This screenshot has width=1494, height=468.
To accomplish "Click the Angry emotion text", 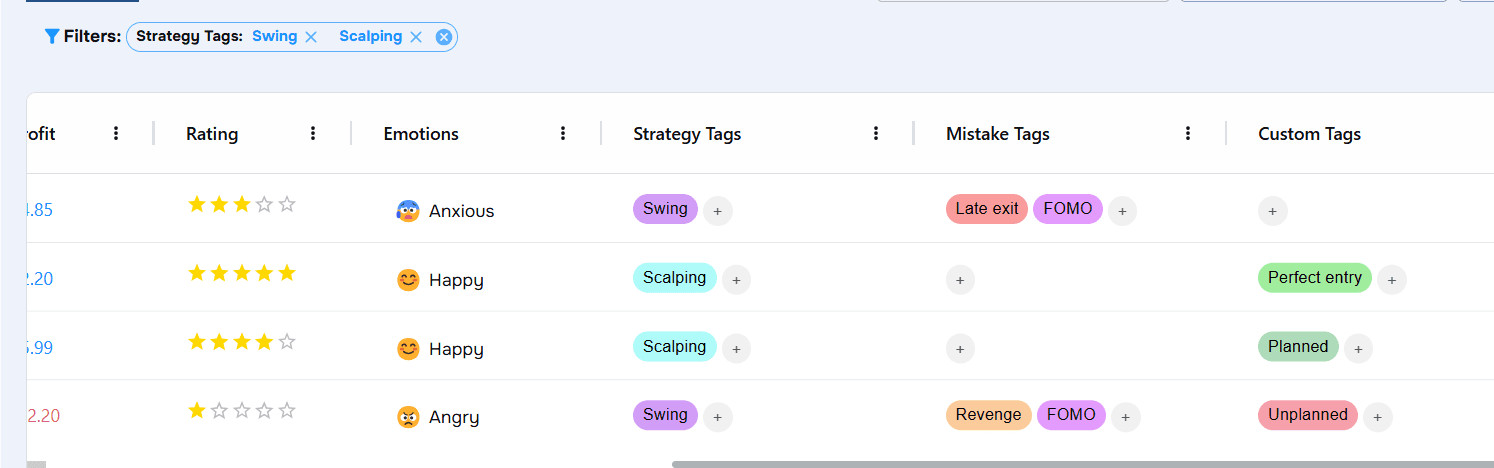I will coord(454,417).
